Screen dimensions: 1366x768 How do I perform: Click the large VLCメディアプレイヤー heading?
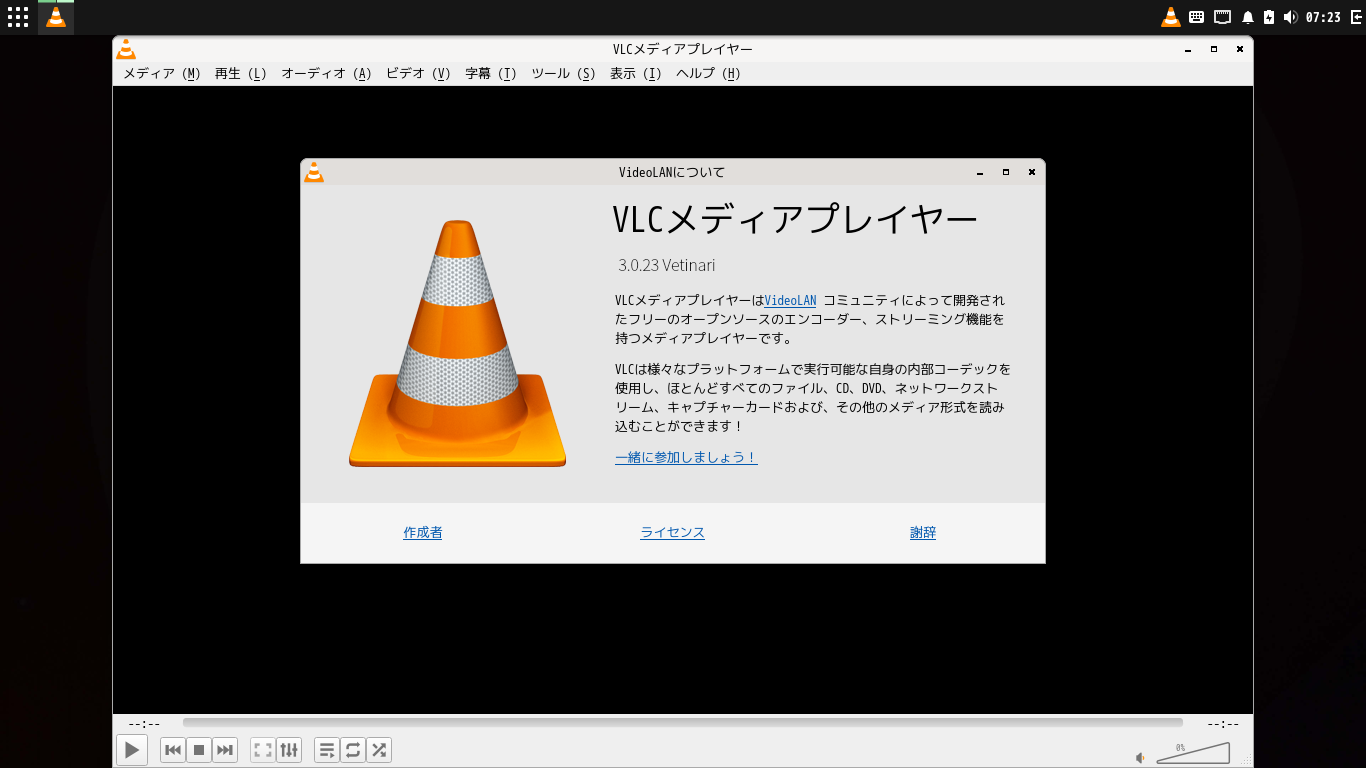[x=795, y=221]
